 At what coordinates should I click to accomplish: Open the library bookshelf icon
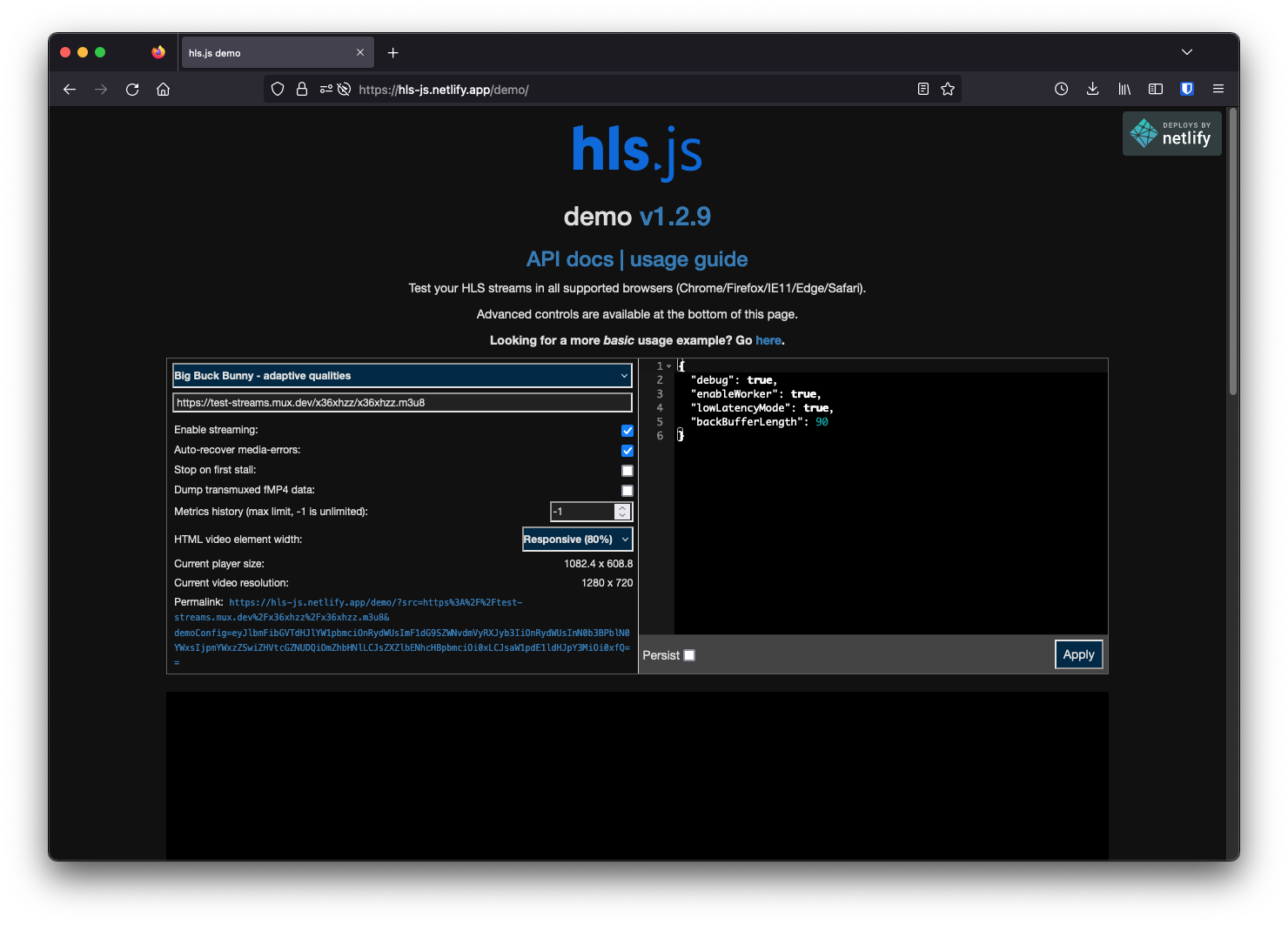(x=1124, y=89)
